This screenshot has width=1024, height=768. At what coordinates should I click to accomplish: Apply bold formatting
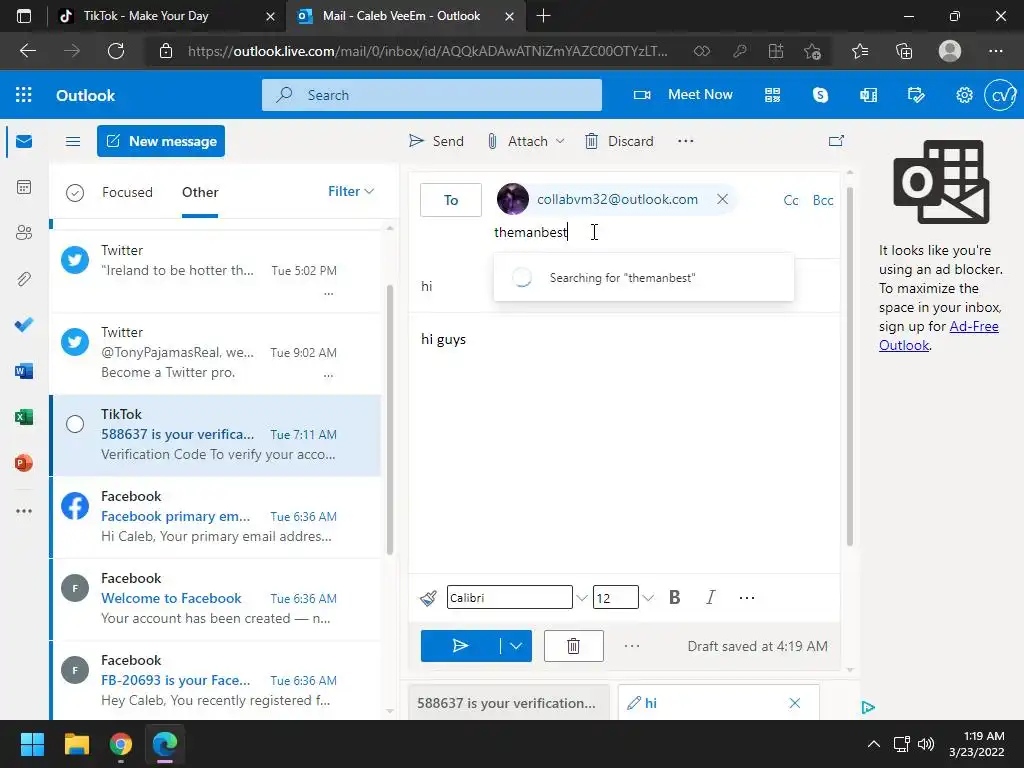click(675, 598)
